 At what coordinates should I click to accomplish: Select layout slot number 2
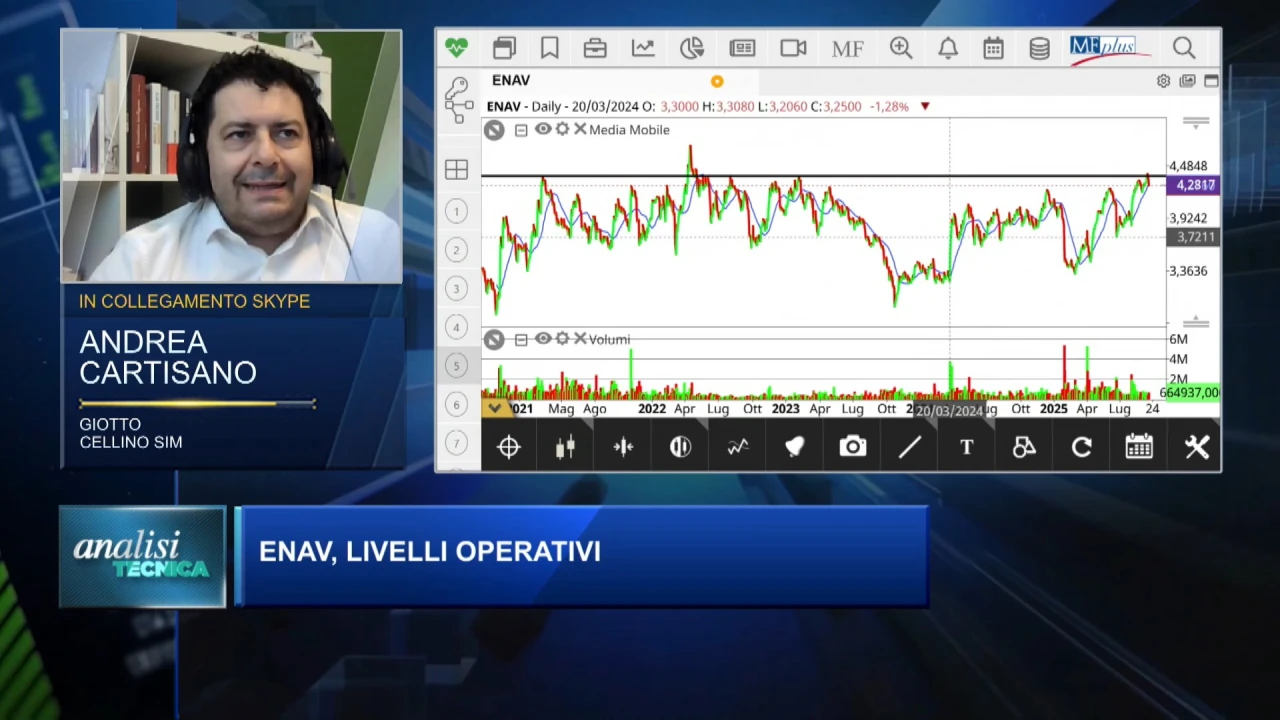click(x=456, y=250)
